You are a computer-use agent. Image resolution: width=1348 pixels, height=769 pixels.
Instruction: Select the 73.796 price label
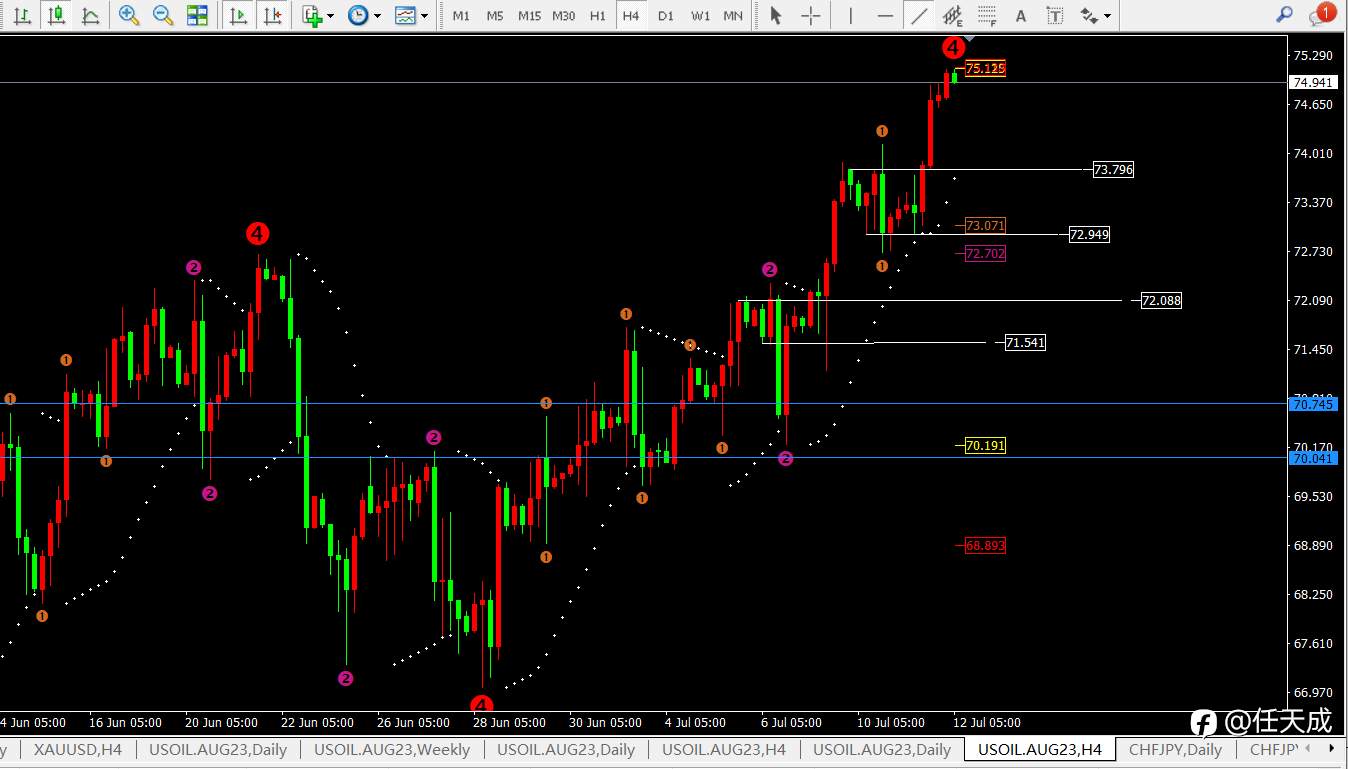pos(1113,170)
